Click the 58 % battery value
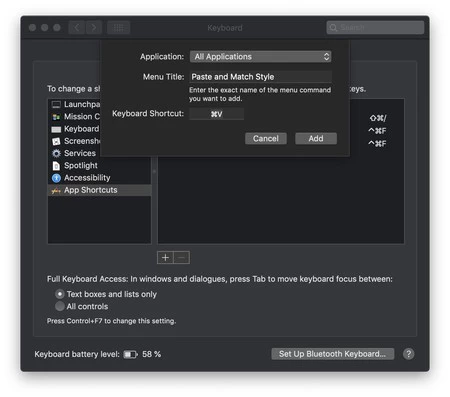Image resolution: width=450 pixels, height=397 pixels. [152, 354]
